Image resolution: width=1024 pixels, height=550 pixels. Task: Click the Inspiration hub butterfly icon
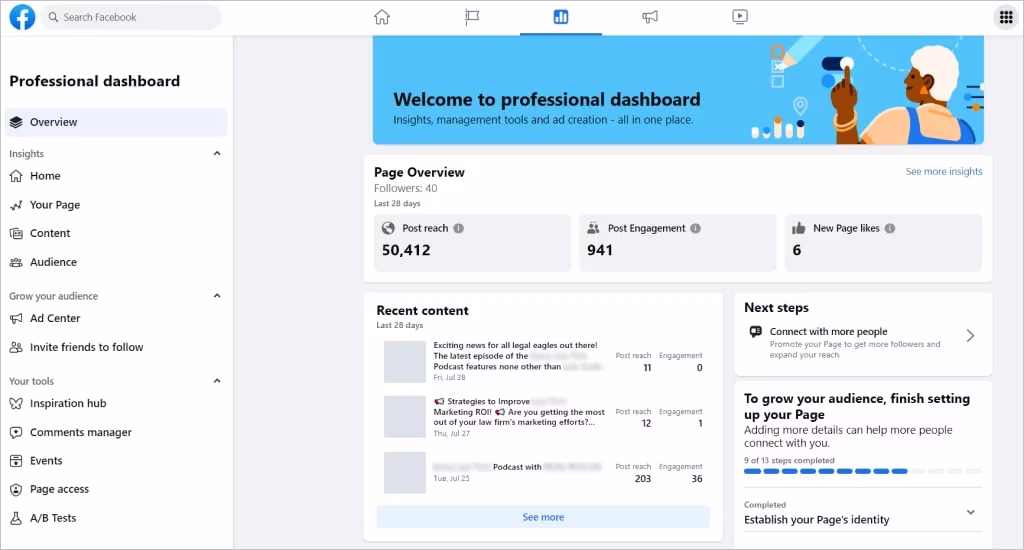tap(16, 403)
